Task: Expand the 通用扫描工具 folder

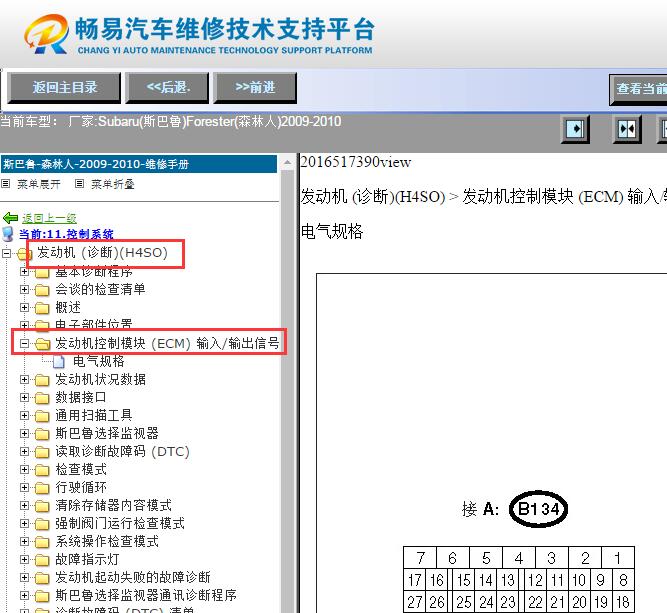Action: pyautogui.click(x=25, y=415)
